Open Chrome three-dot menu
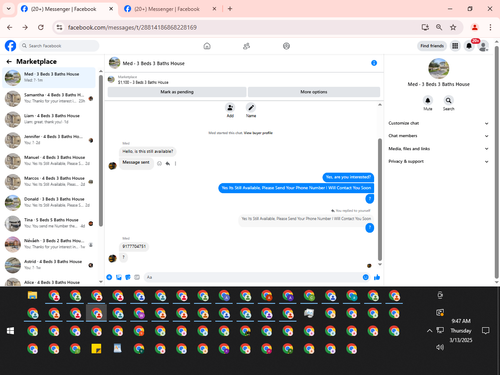This screenshot has width=500, height=375. (x=490, y=27)
